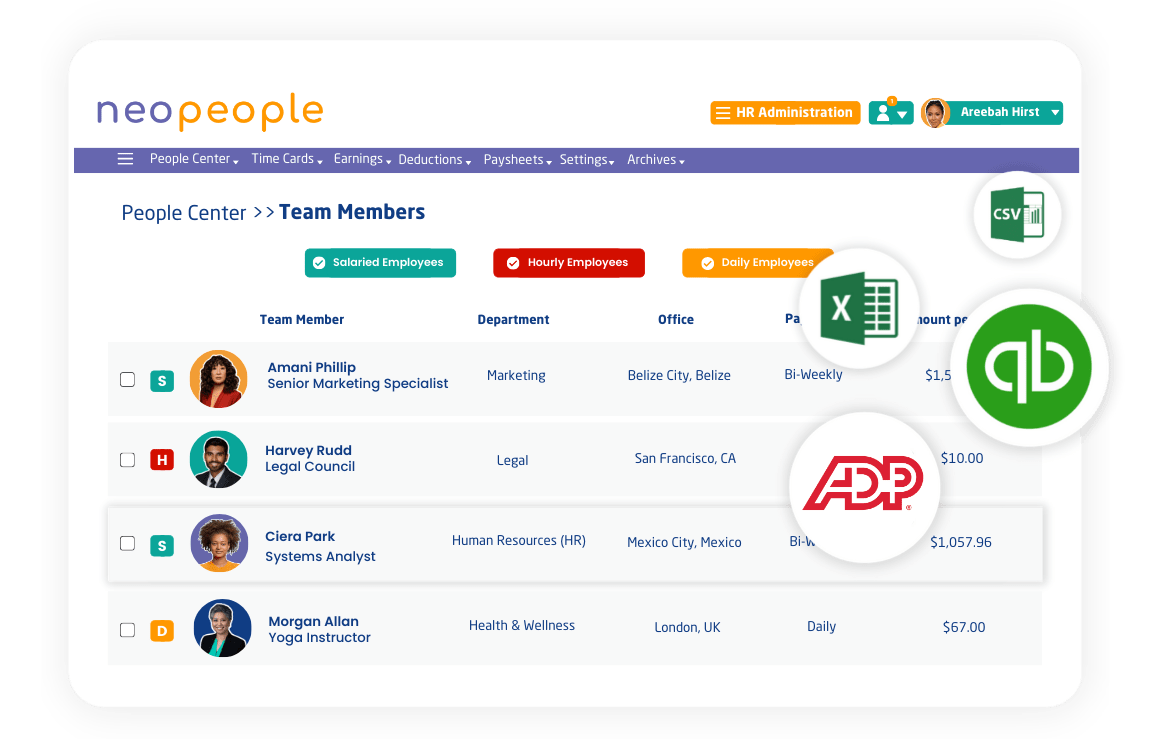Click the Team Members page title
The height and width of the screenshot is (739, 1151).
coord(352,212)
